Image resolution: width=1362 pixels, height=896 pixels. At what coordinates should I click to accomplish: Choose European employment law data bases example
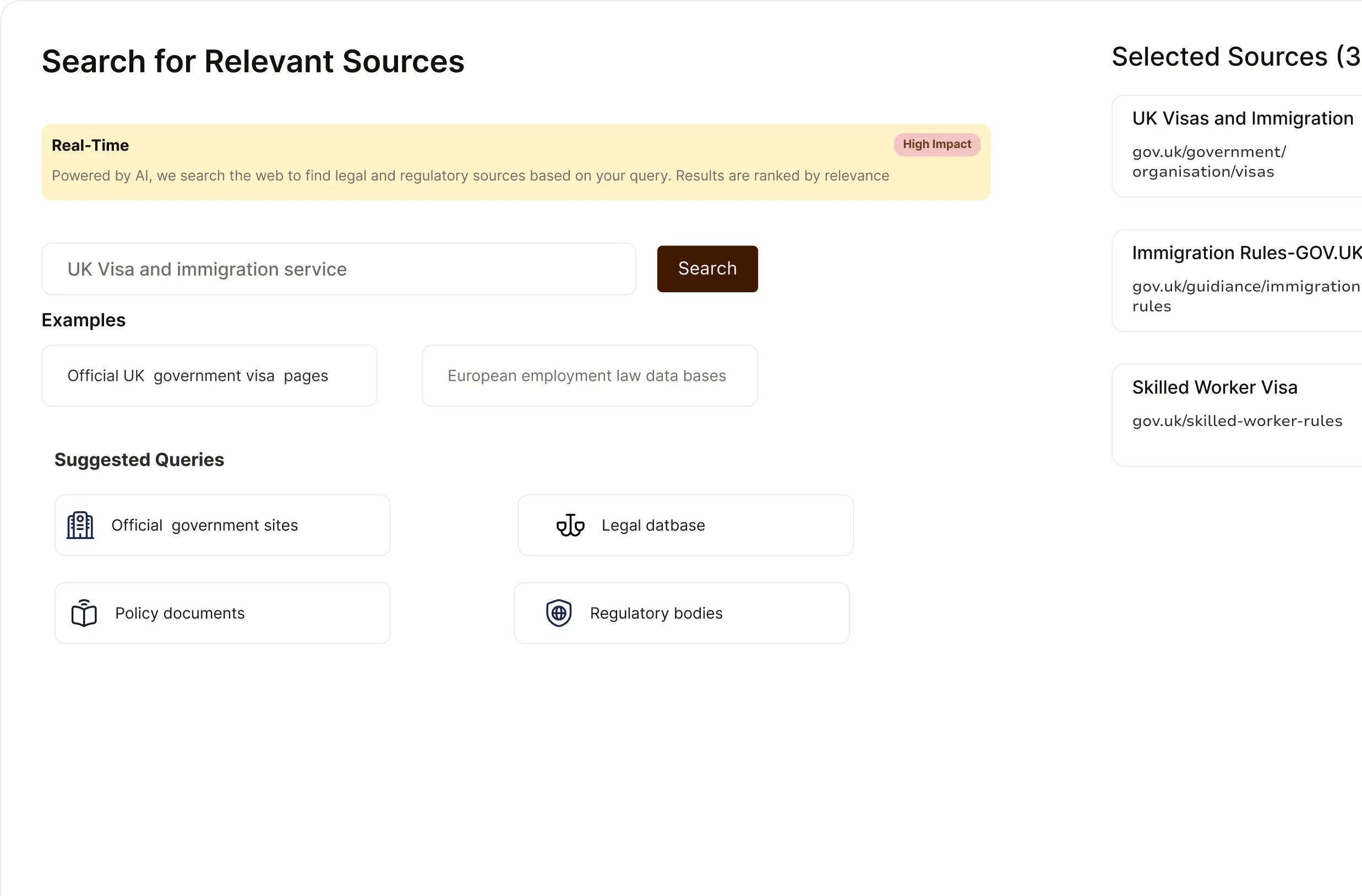pos(589,375)
